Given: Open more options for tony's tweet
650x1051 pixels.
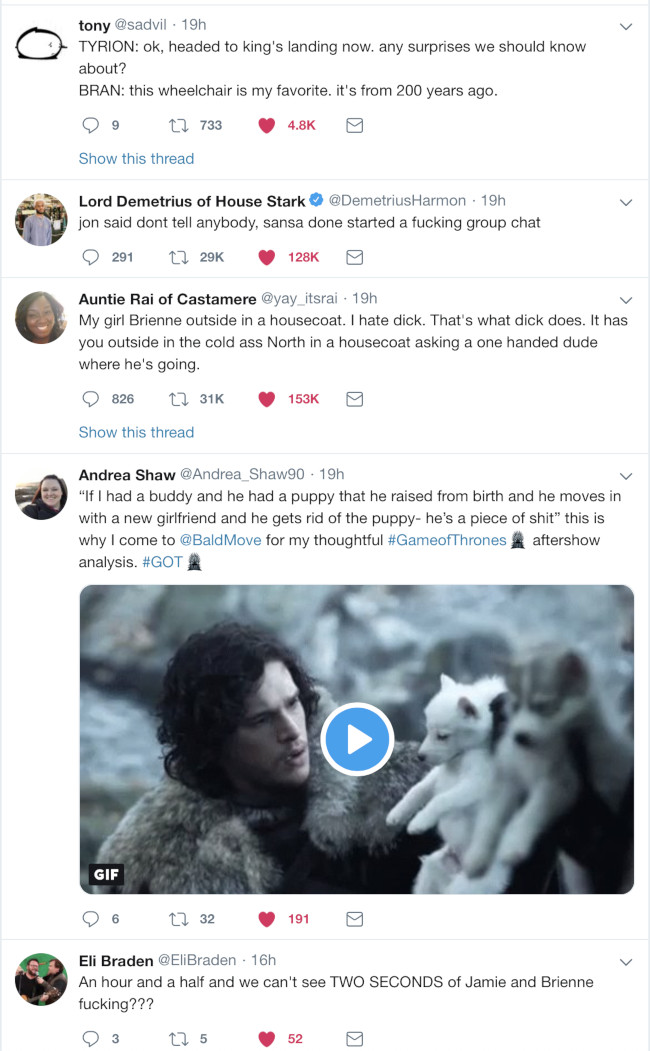Looking at the screenshot, I should [626, 26].
